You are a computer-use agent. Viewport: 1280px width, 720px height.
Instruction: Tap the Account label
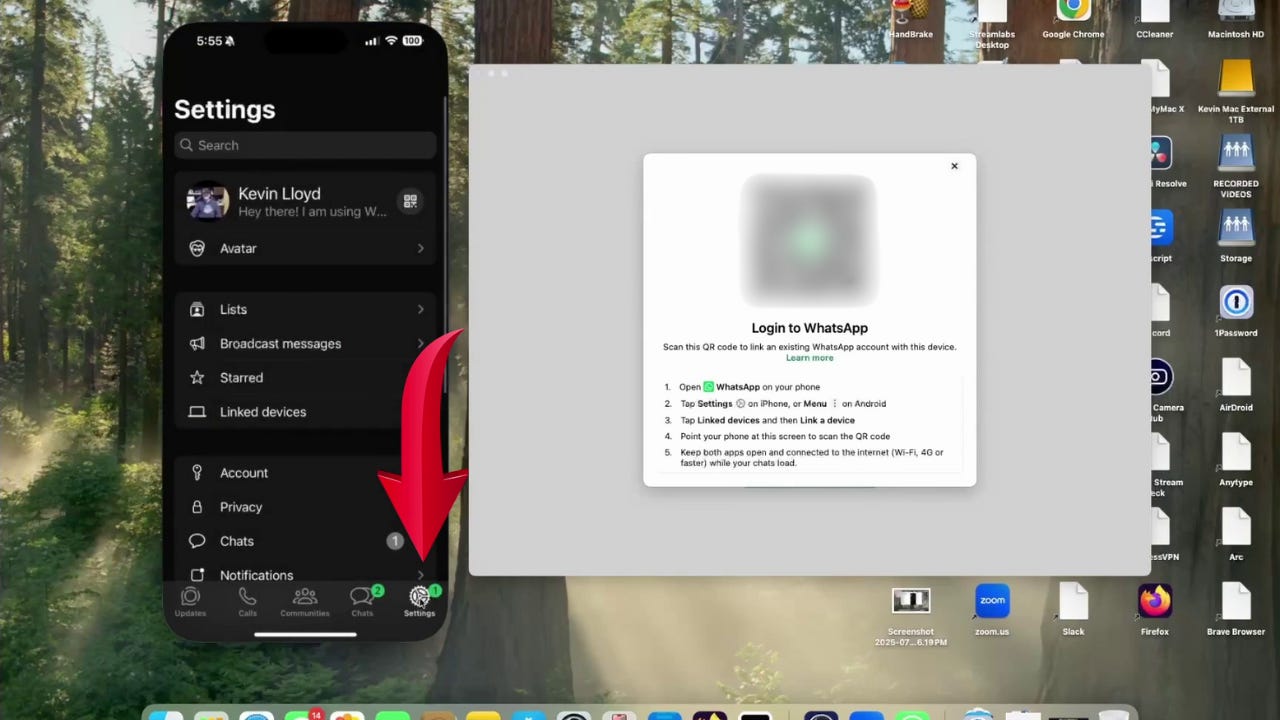244,473
